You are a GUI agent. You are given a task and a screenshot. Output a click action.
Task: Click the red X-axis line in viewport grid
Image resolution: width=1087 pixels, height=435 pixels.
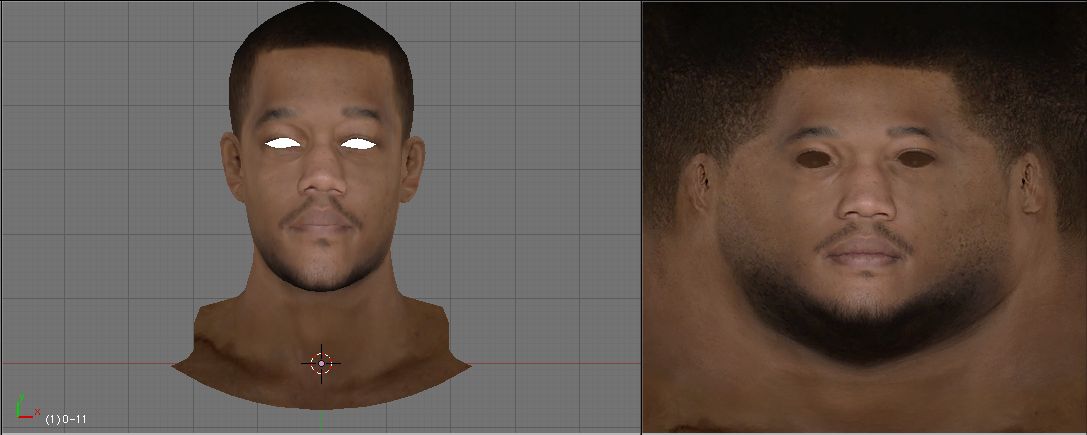coord(100,362)
